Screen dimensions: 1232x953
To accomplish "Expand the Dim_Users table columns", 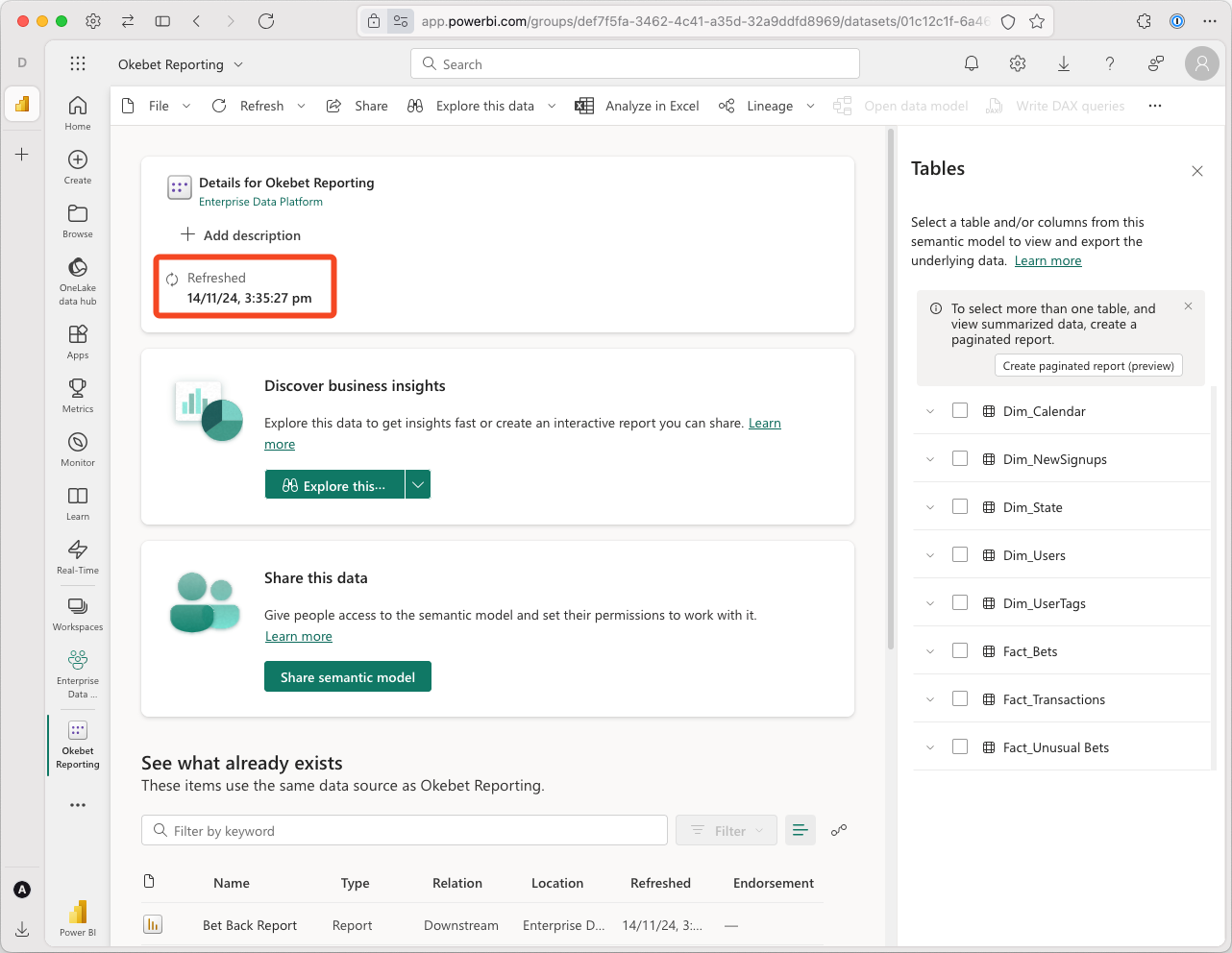I will click(930, 555).
